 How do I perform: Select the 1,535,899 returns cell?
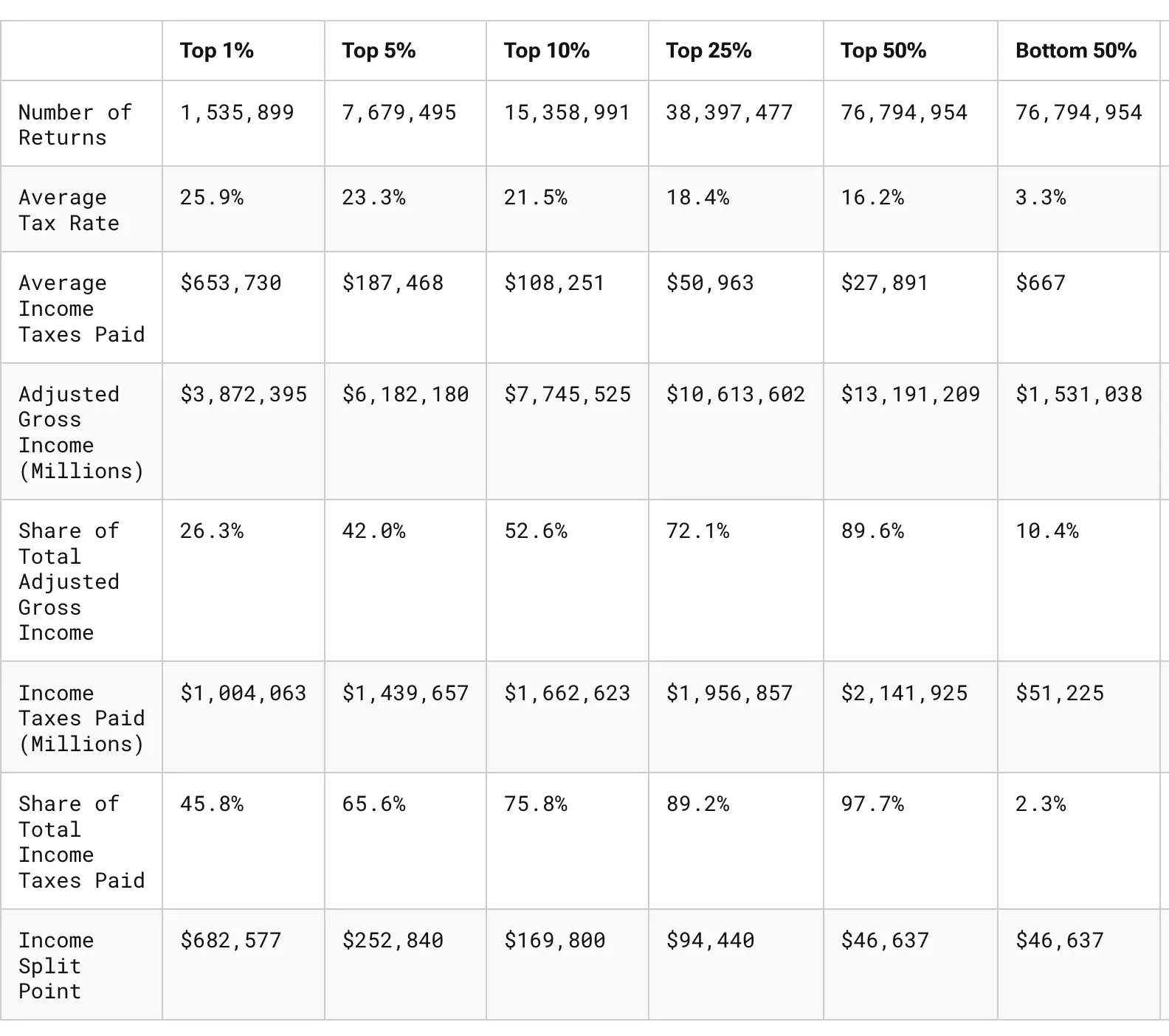tap(237, 113)
